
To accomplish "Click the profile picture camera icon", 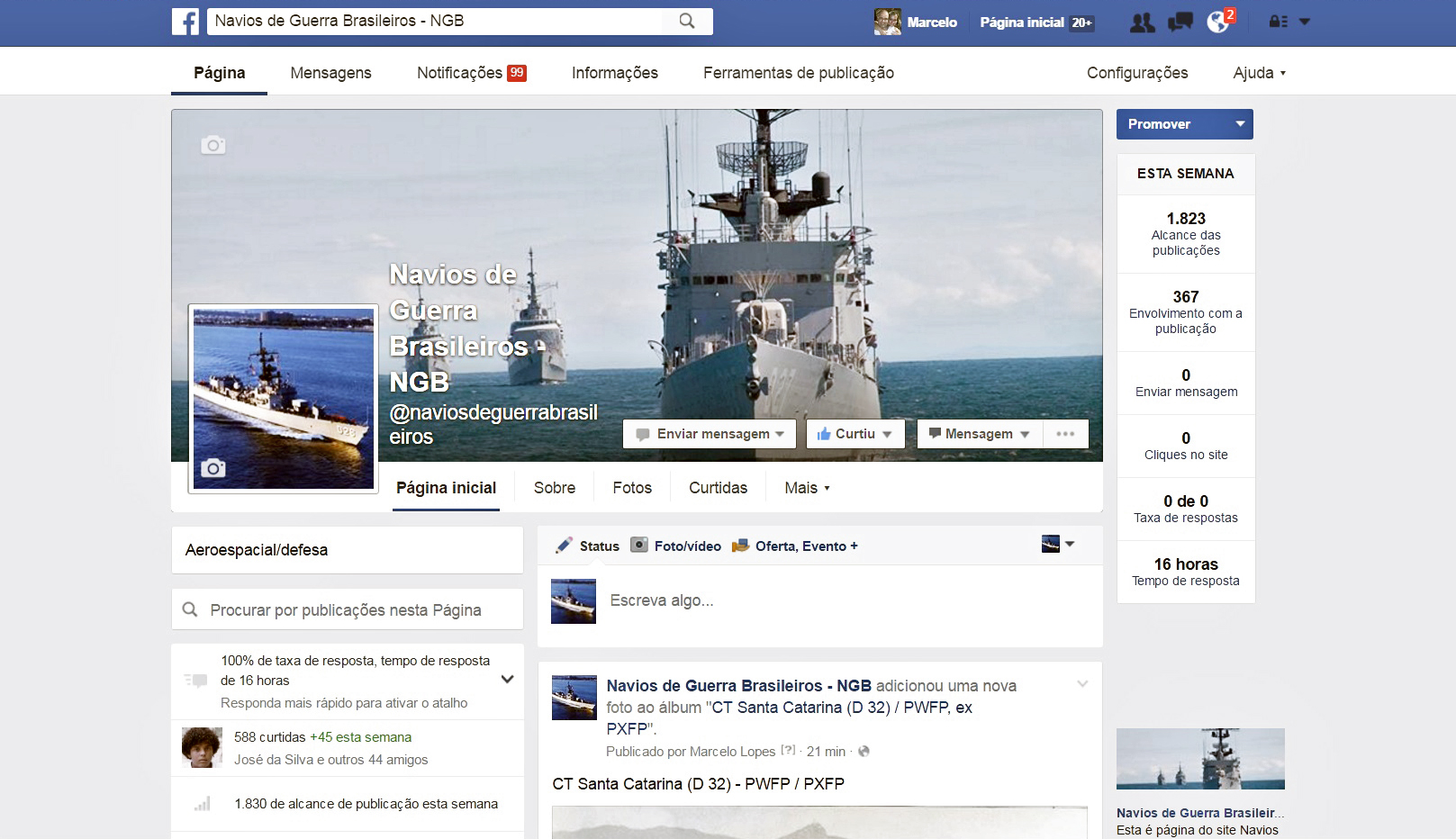I will 213,468.
